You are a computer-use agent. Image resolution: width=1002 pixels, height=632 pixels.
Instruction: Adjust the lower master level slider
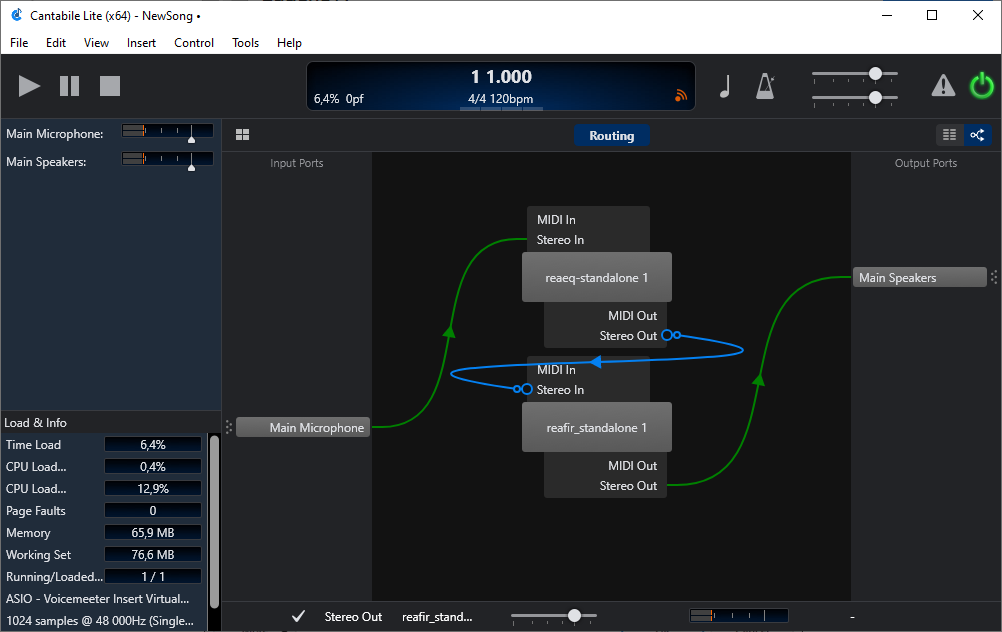875,97
